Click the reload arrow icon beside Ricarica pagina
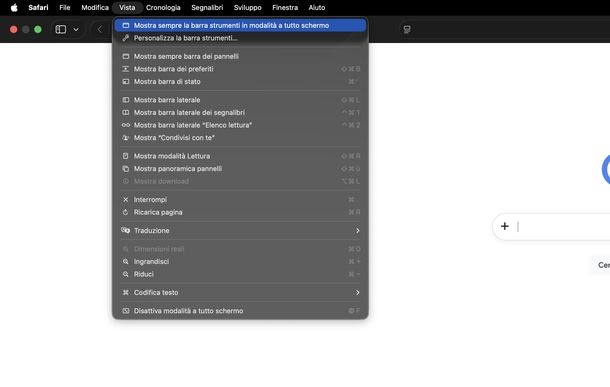The image size is (610, 387). [x=126, y=212]
